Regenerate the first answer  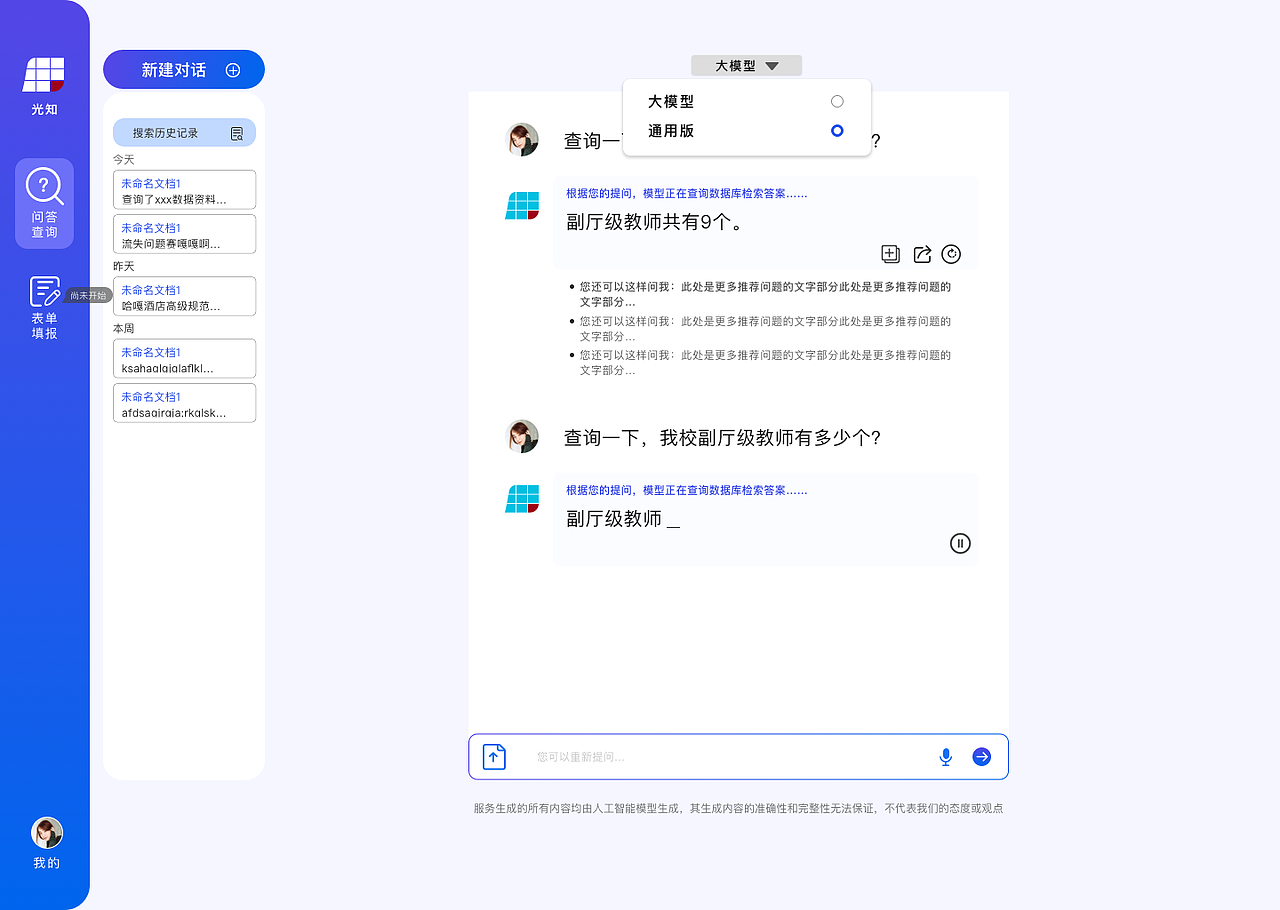951,254
